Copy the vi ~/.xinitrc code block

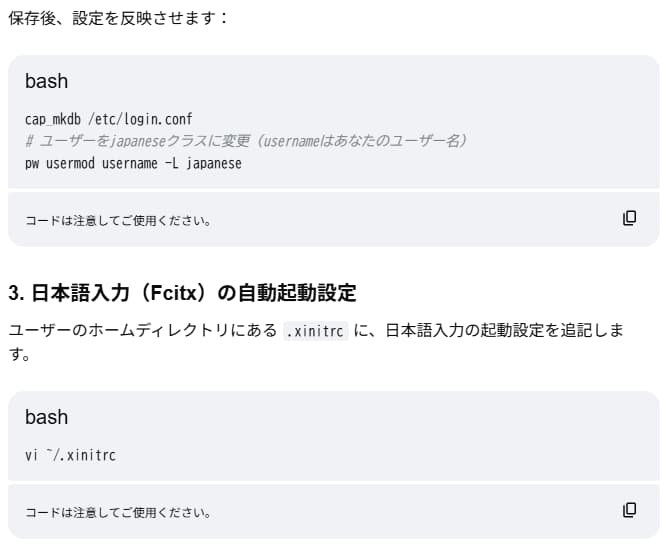(x=629, y=510)
